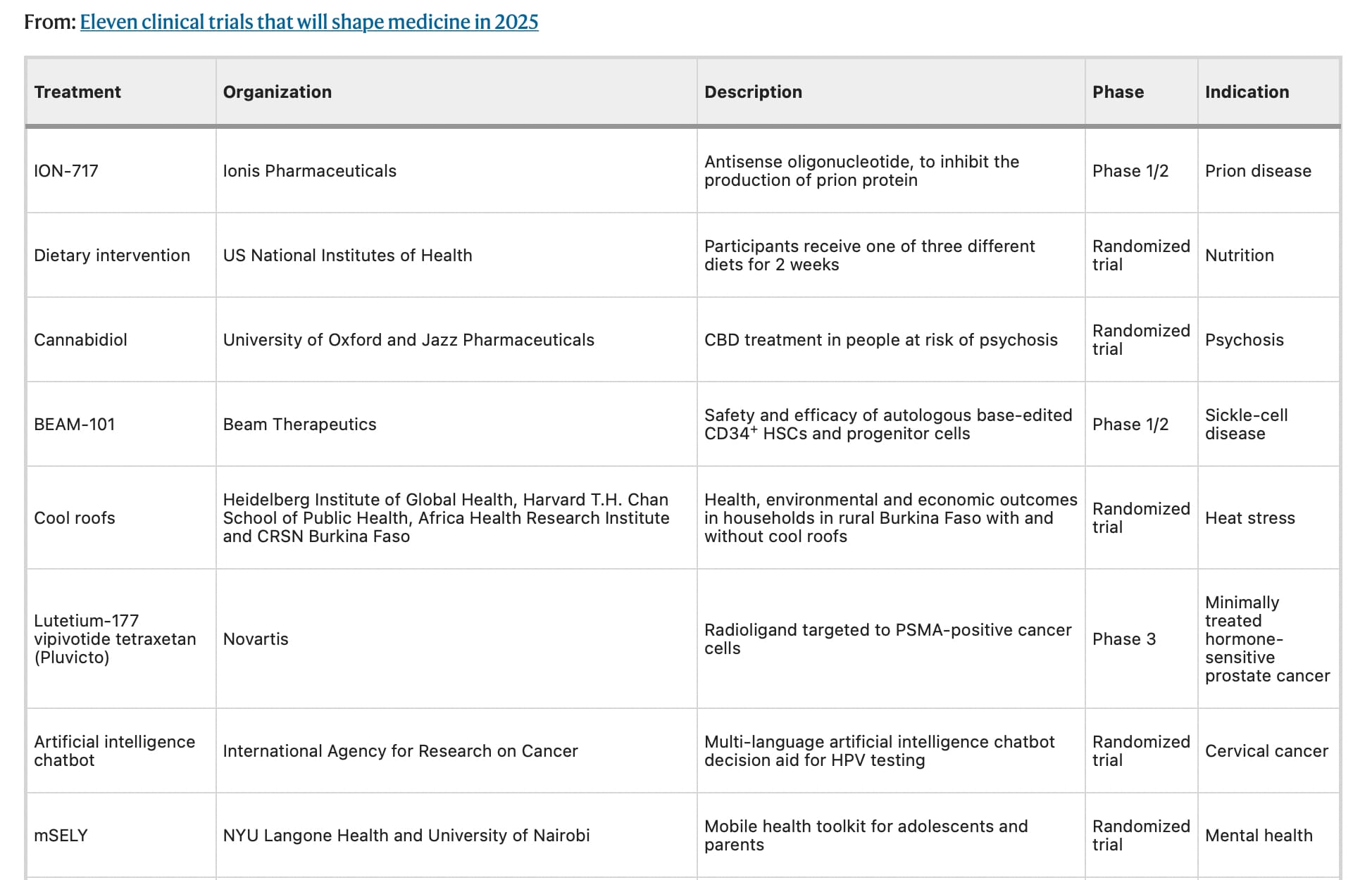This screenshot has width=1372, height=880.
Task: Select the Novartis organization cell
Action: point(456,639)
